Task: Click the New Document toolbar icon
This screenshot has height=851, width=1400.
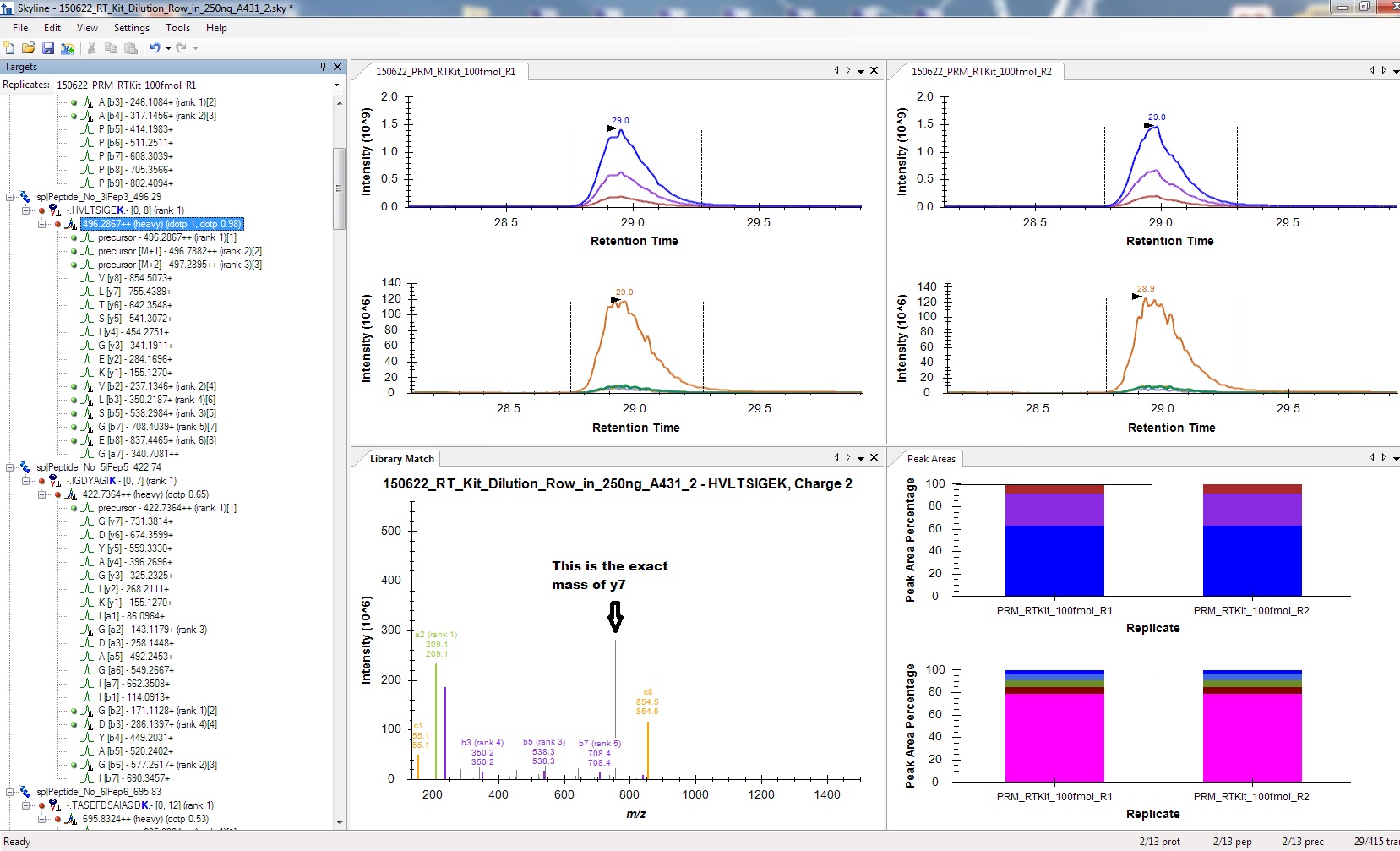Action: click(9, 48)
